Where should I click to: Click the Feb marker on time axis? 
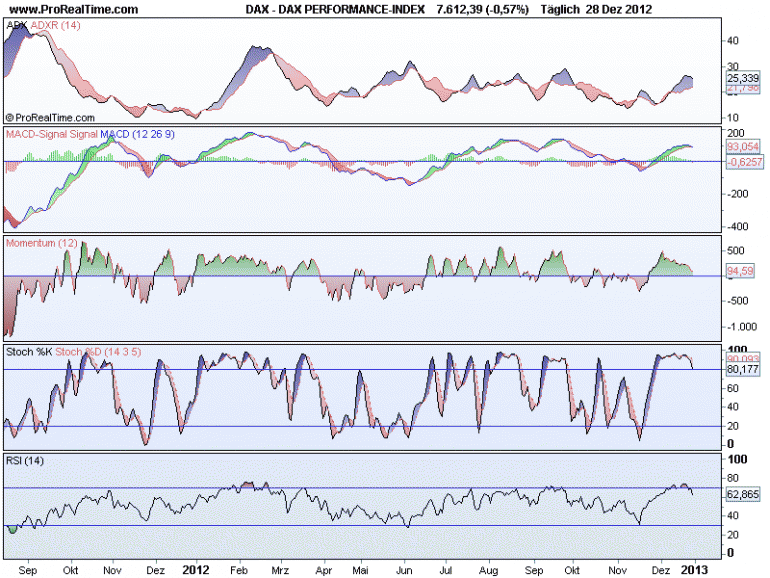click(239, 571)
